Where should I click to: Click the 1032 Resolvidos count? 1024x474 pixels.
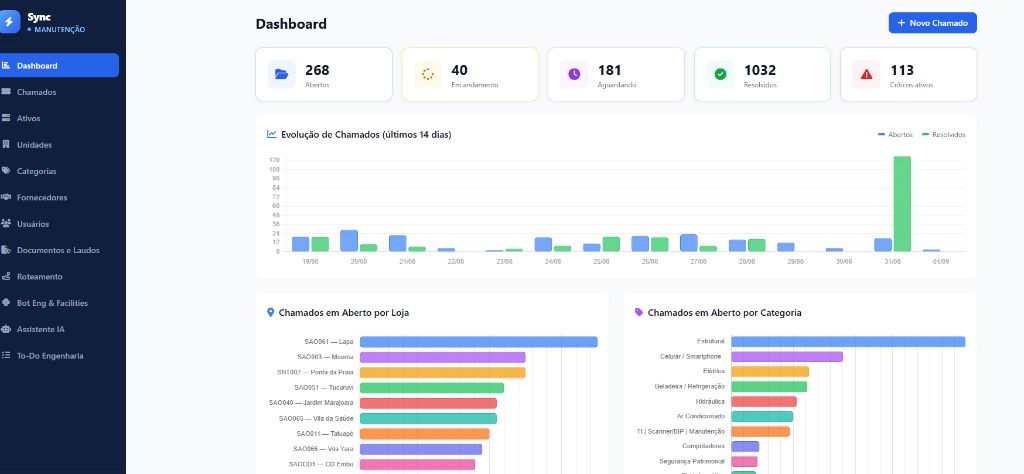[x=760, y=70]
